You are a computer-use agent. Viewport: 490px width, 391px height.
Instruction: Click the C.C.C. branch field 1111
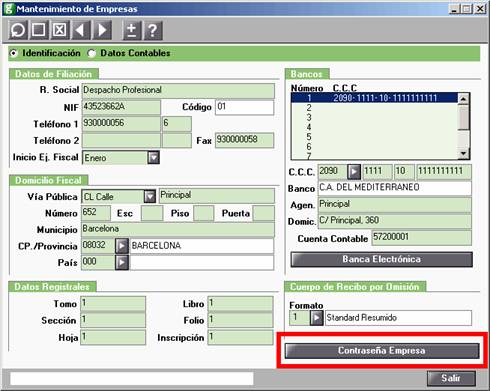pyautogui.click(x=377, y=172)
